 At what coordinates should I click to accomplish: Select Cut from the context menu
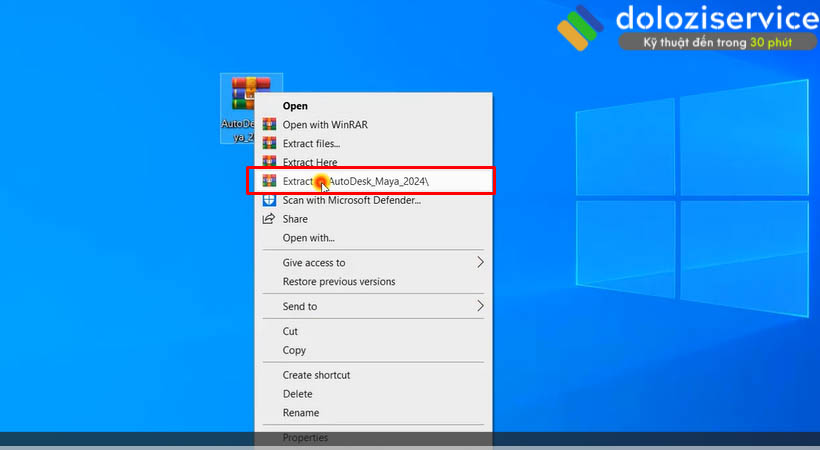pyautogui.click(x=290, y=331)
